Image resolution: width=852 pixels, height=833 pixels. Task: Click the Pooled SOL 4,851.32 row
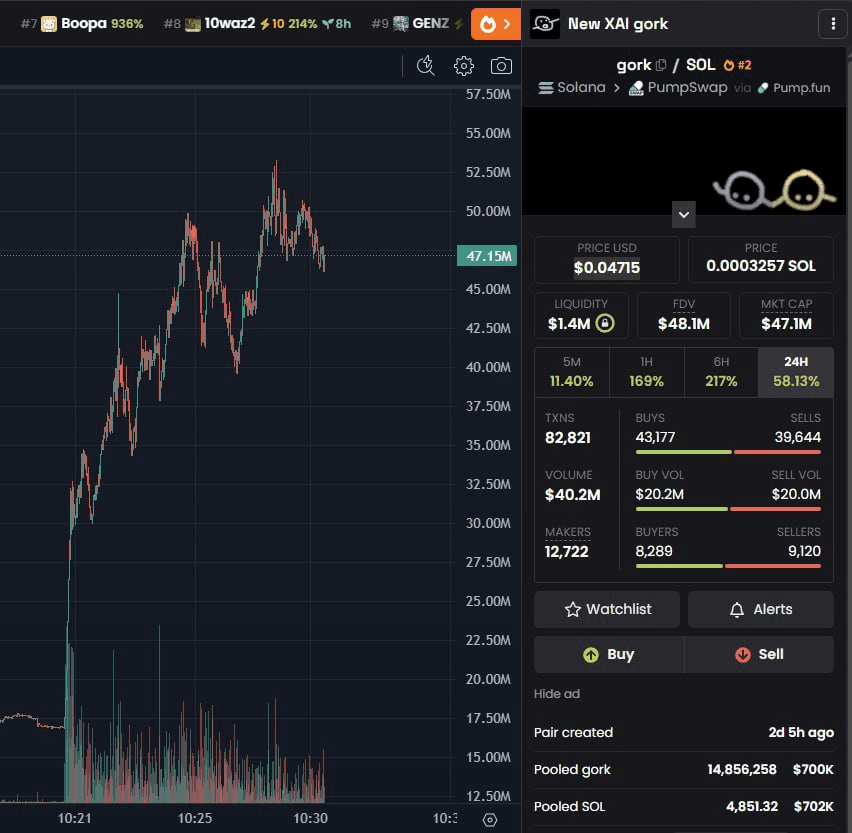[684, 806]
